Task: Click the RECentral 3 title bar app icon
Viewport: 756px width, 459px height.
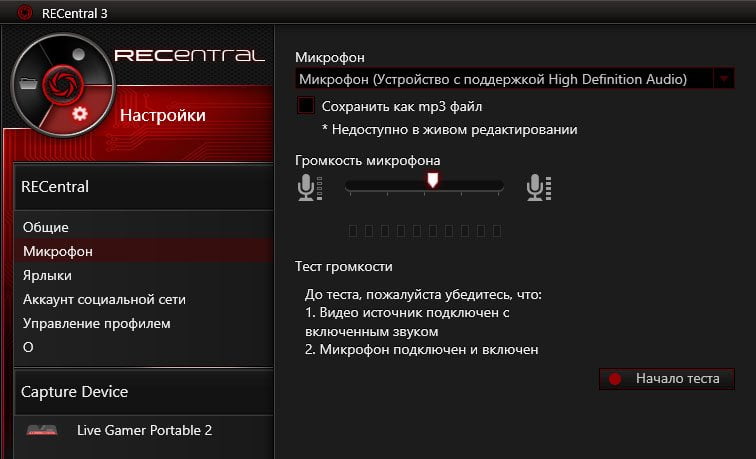Action: [x=25, y=13]
